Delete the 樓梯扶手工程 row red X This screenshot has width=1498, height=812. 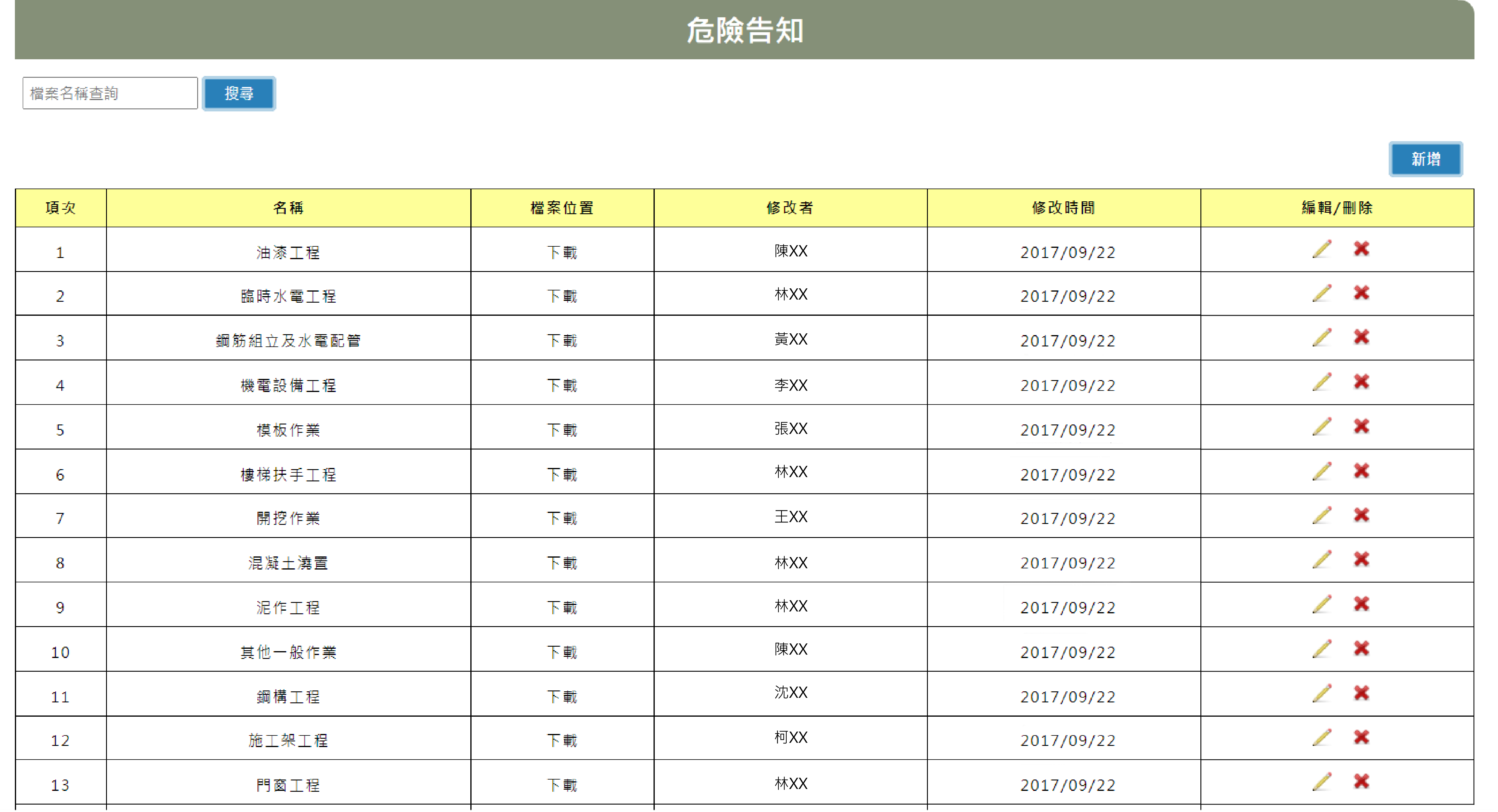pos(1361,471)
